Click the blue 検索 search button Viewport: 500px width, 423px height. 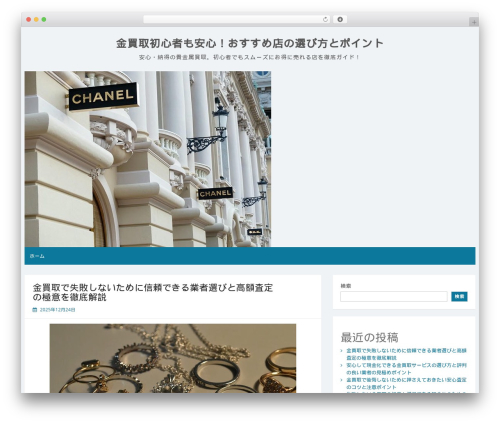(459, 297)
